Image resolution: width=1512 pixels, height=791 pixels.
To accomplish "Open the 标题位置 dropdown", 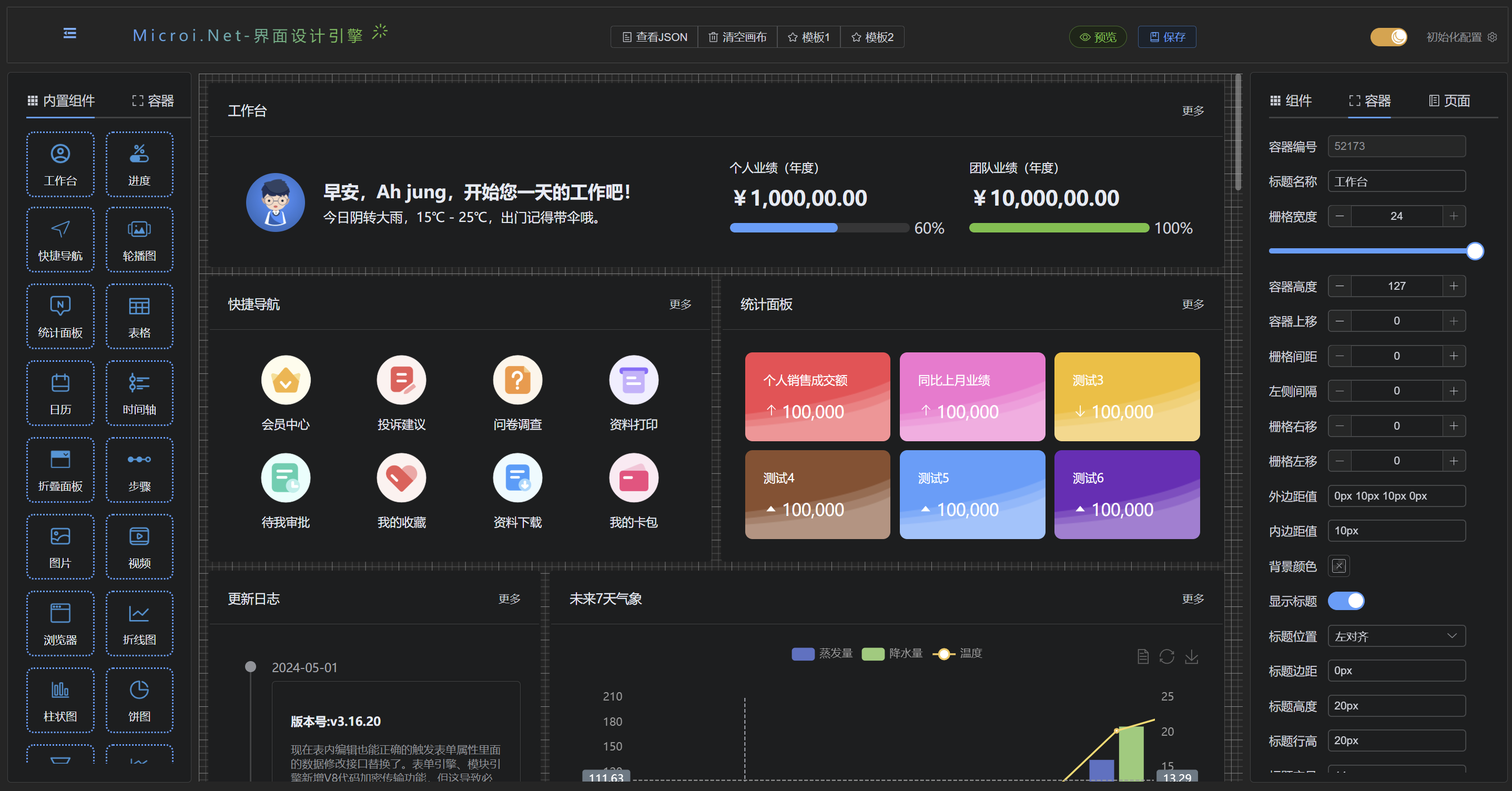I will pos(1396,636).
